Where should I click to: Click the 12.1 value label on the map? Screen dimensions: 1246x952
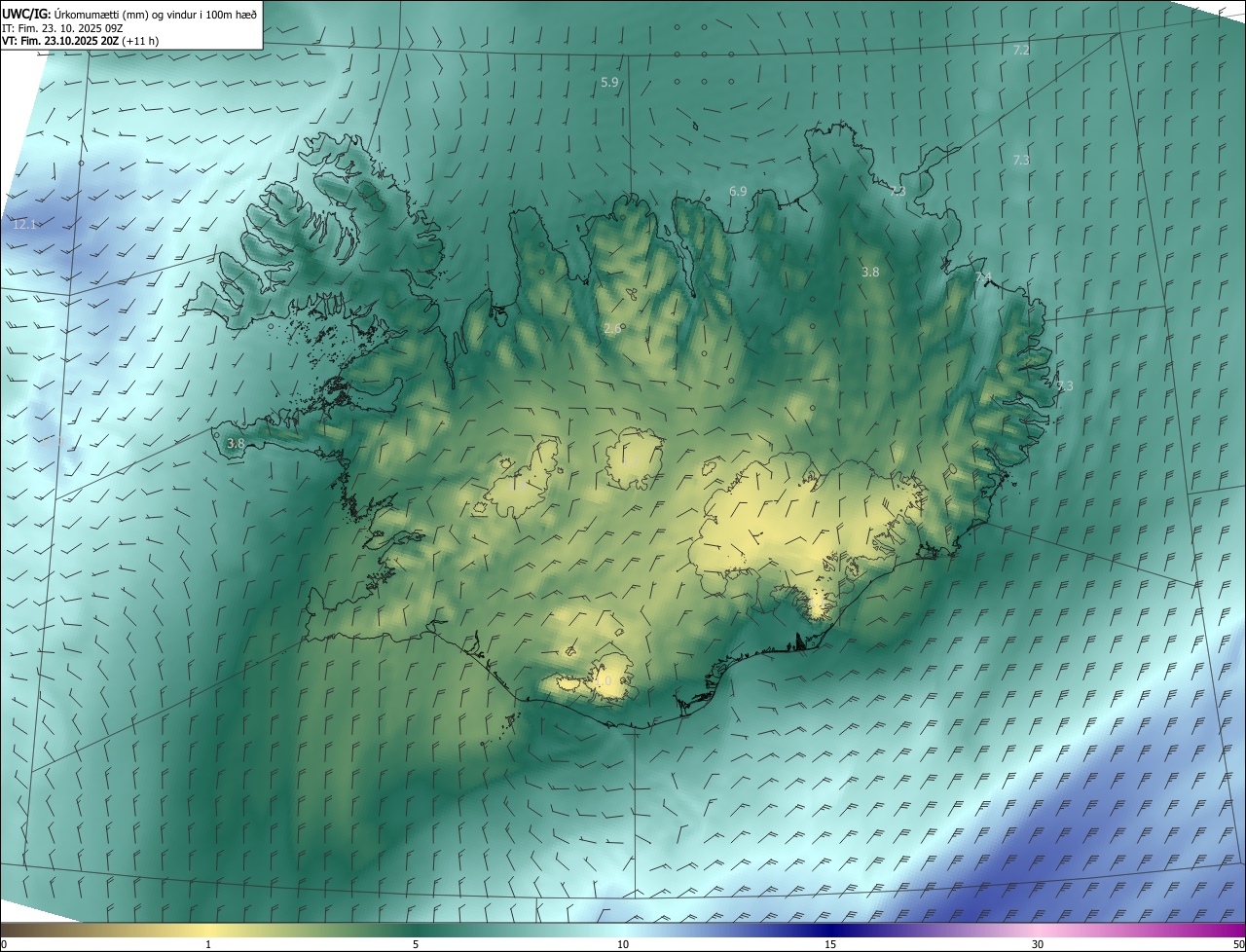[x=24, y=225]
